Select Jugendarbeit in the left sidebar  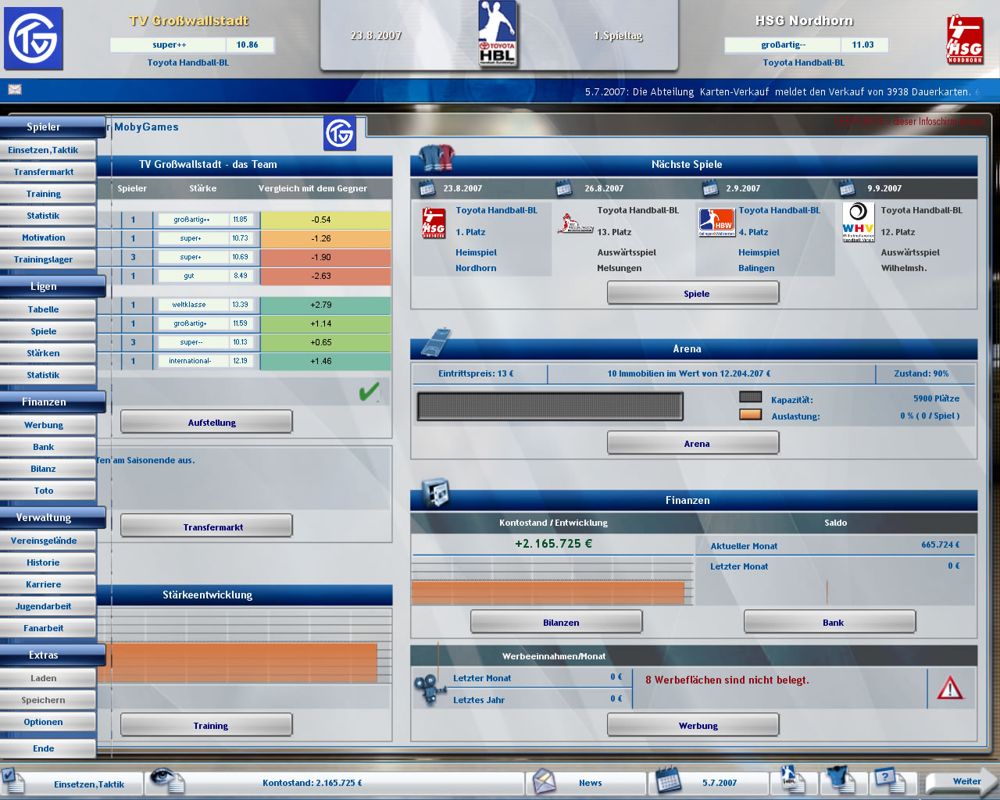(x=44, y=606)
